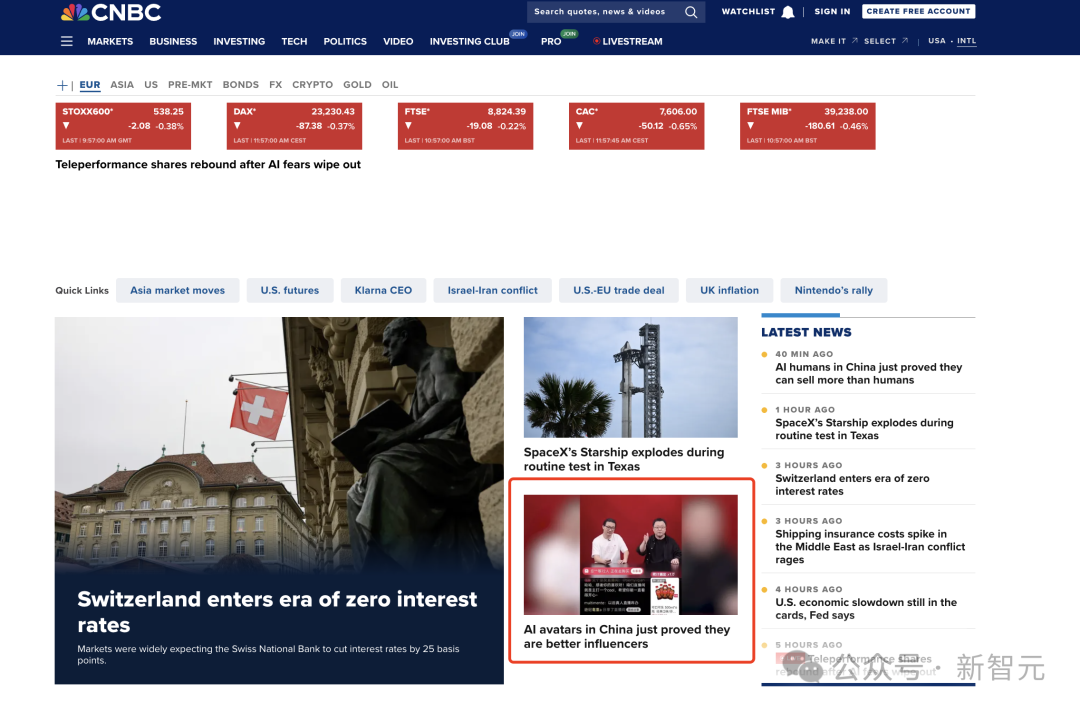This screenshot has width=1080, height=711.
Task: Open the AI avatars article thumbnail
Action: click(x=630, y=554)
